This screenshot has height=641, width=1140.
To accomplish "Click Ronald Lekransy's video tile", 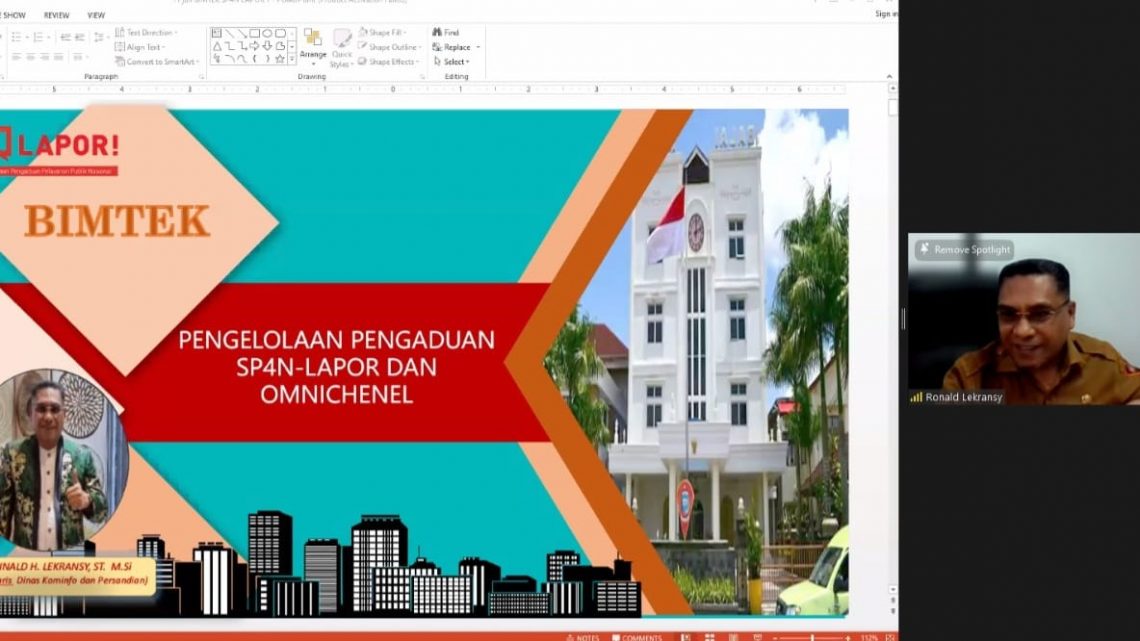I will pos(1024,318).
